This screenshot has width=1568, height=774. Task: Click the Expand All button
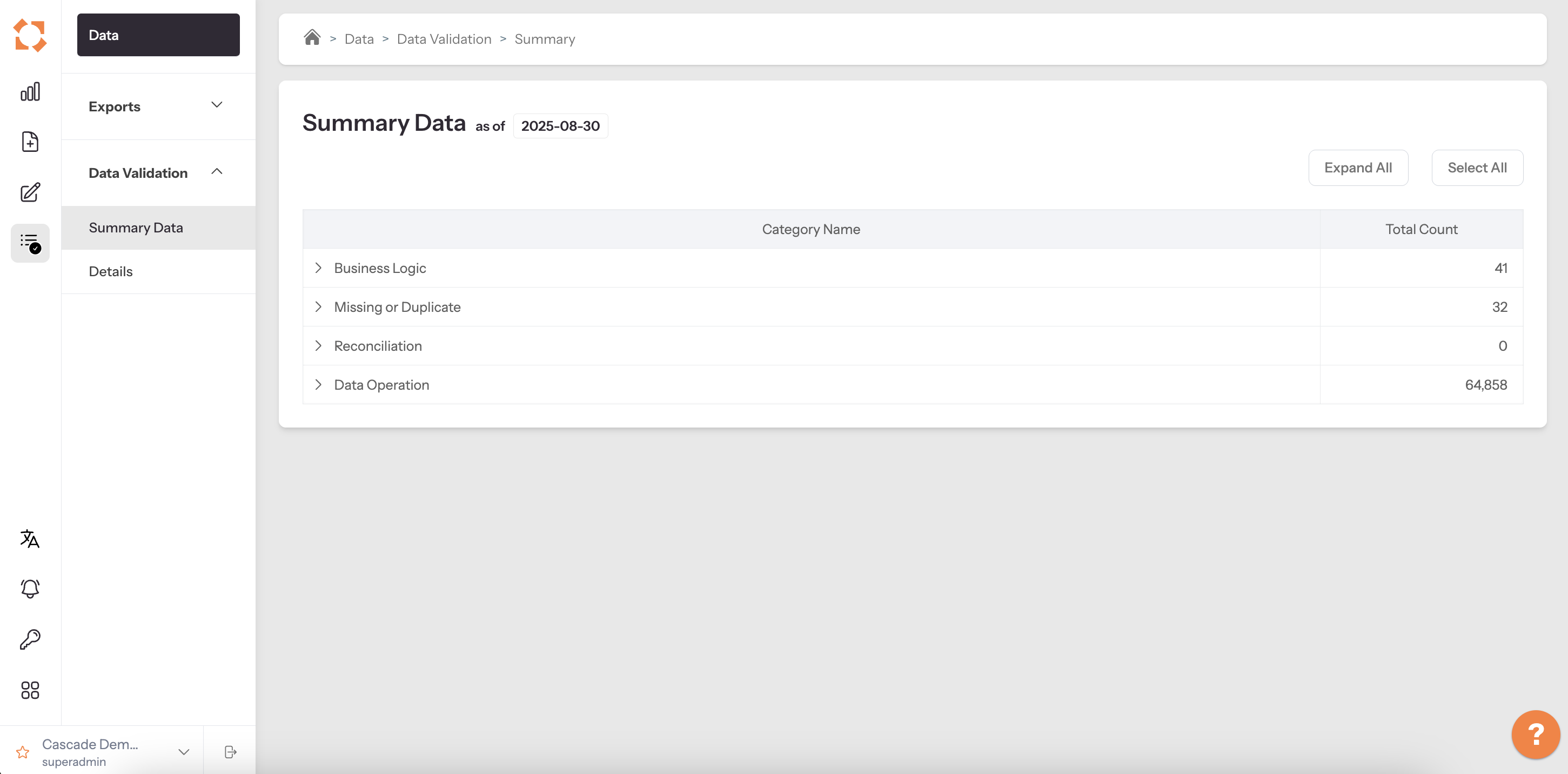[1357, 168]
